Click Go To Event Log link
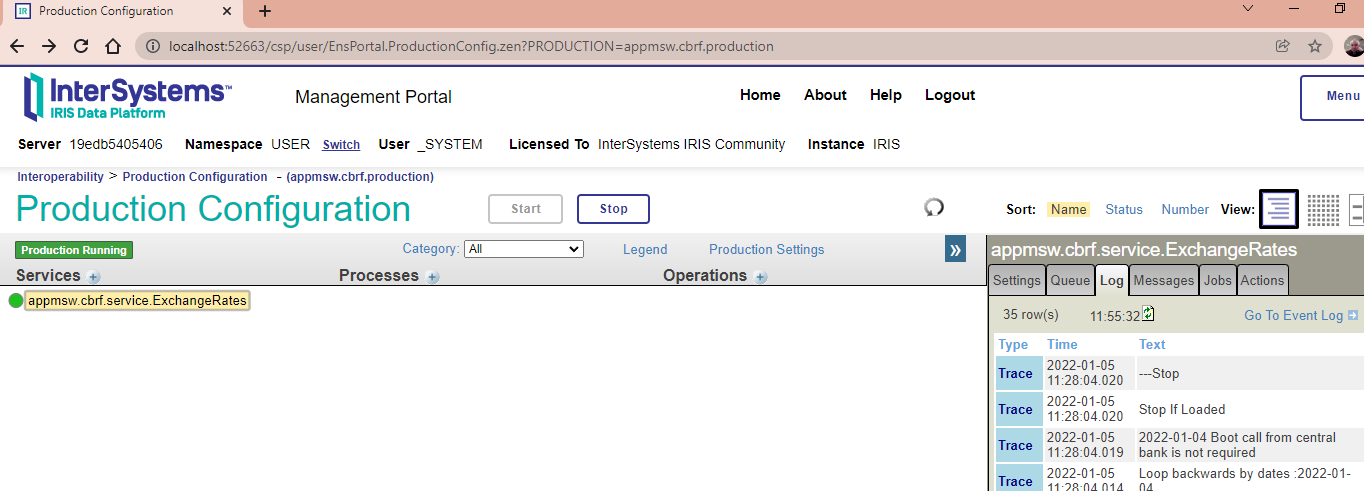 [1301, 315]
